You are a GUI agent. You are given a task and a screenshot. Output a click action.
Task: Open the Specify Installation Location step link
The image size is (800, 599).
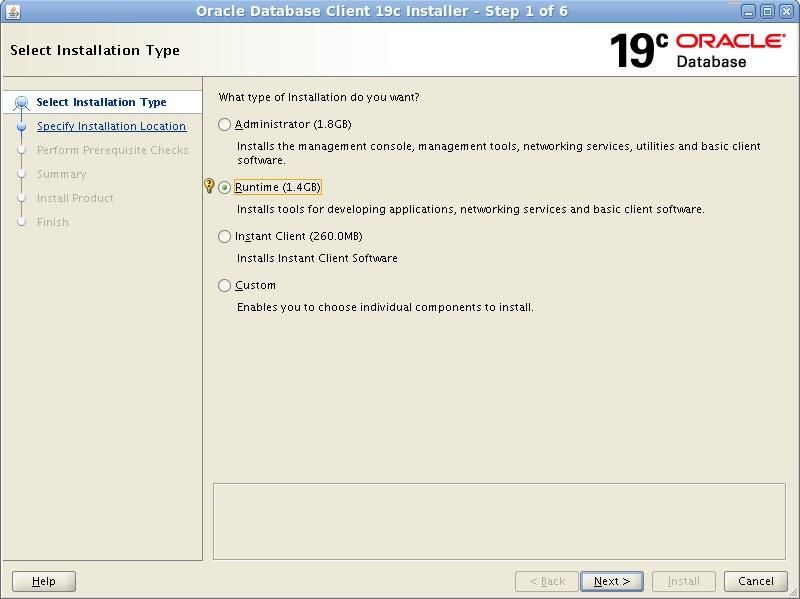[111, 126]
